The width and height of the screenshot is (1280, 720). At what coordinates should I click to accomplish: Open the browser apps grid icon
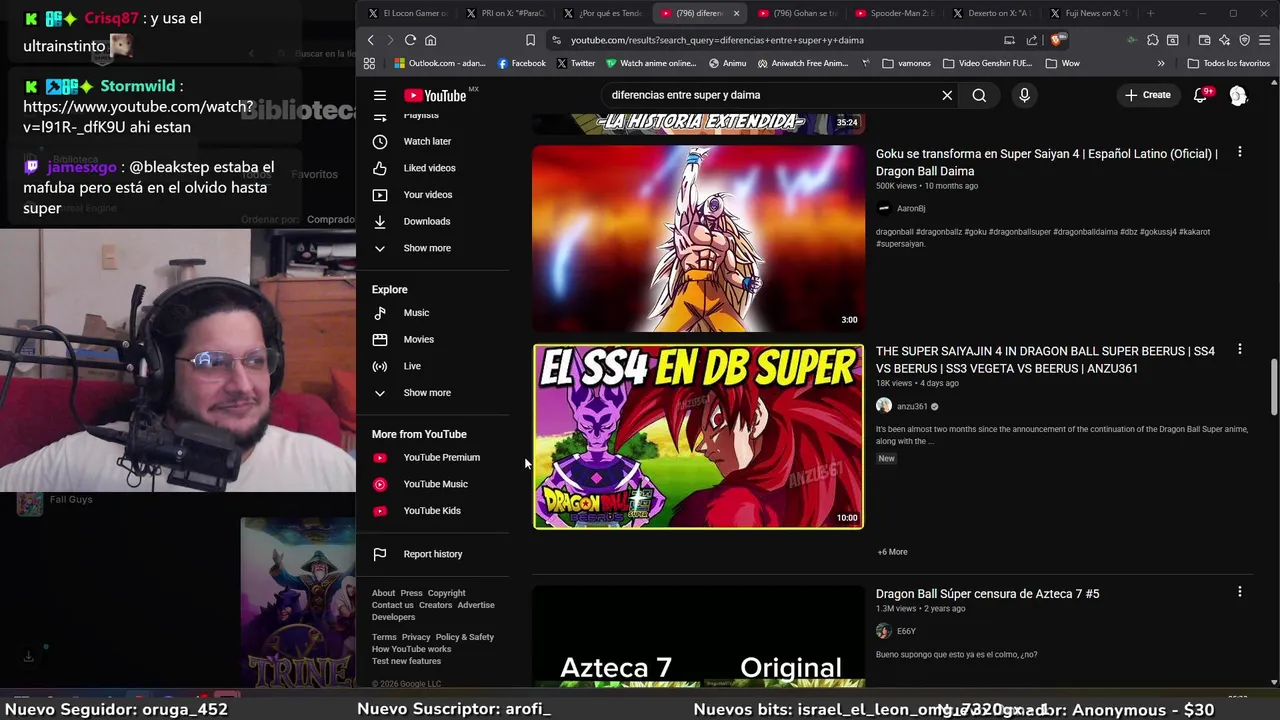pos(369,63)
